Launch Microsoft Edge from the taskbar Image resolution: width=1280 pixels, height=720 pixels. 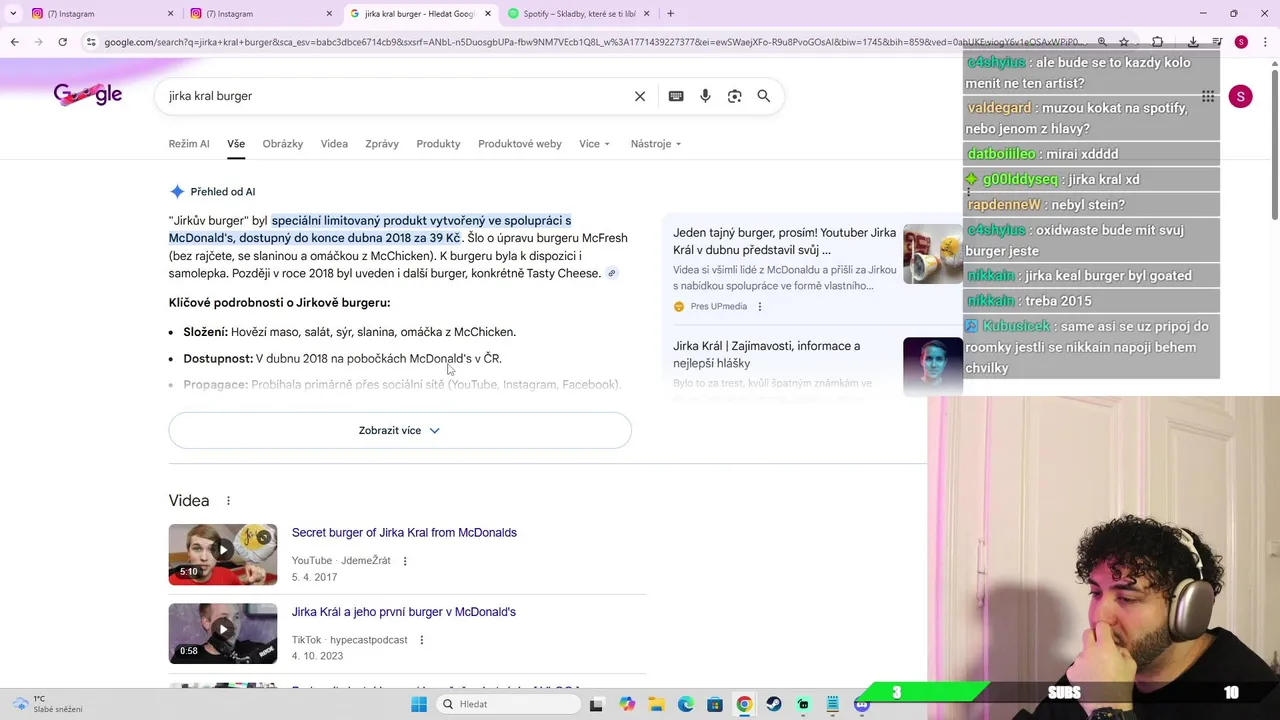point(685,704)
